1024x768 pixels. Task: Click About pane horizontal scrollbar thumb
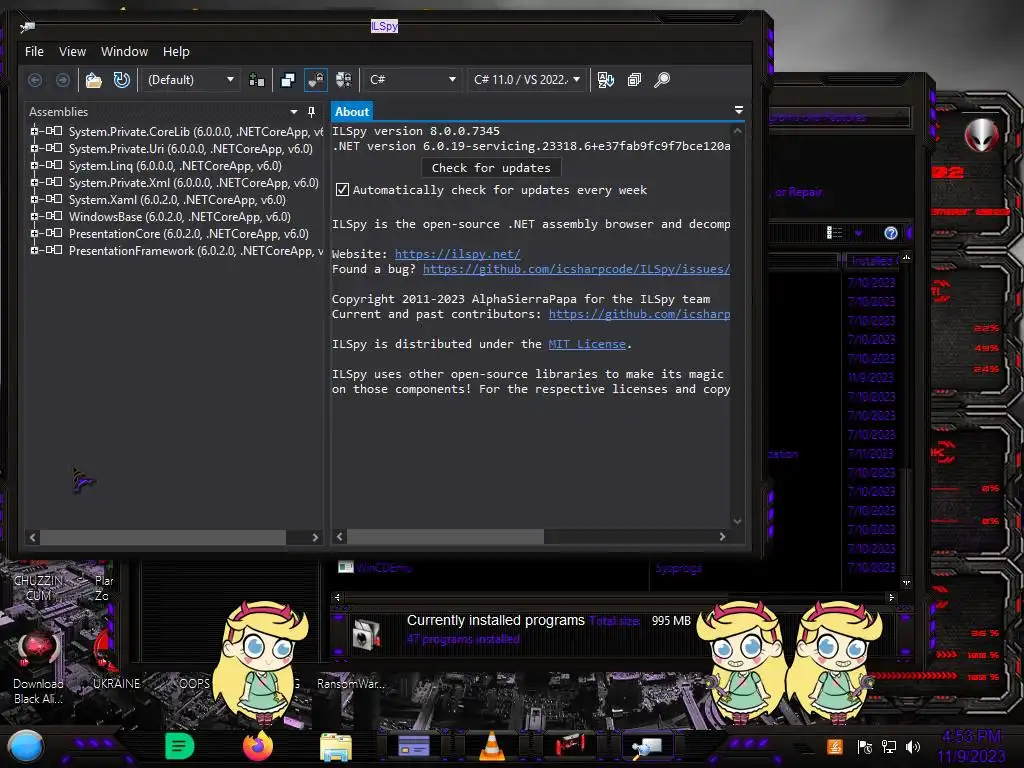click(445, 537)
